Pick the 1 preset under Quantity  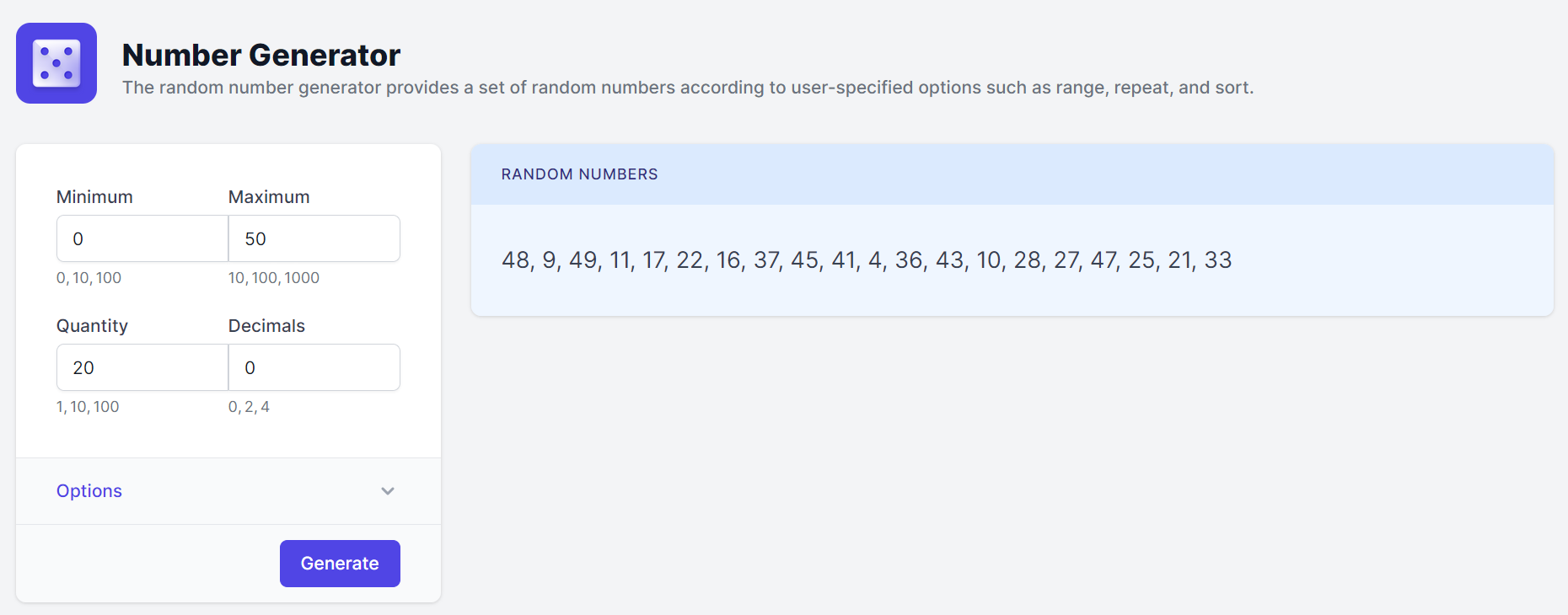(60, 407)
